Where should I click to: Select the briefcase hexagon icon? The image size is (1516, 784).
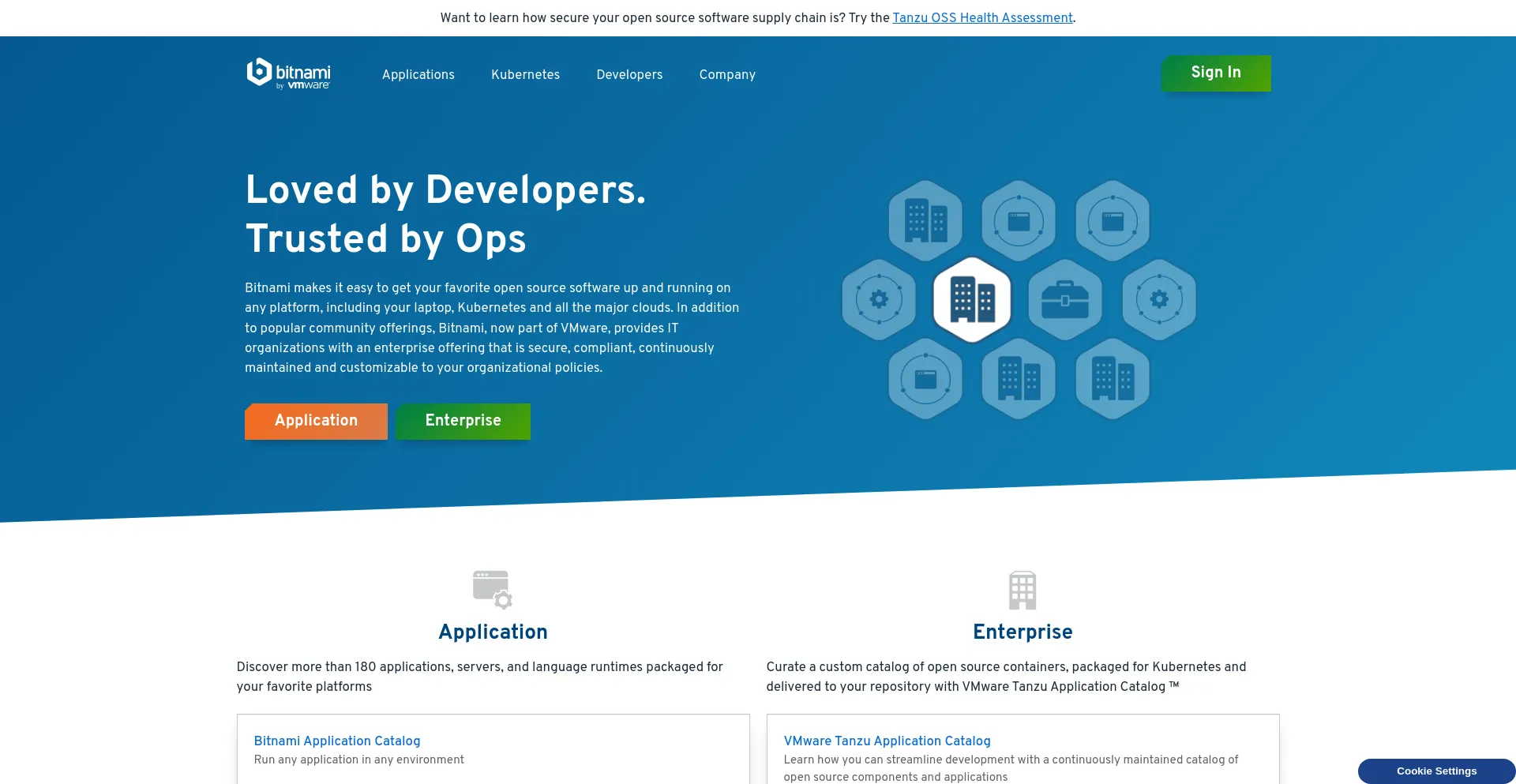(1065, 300)
